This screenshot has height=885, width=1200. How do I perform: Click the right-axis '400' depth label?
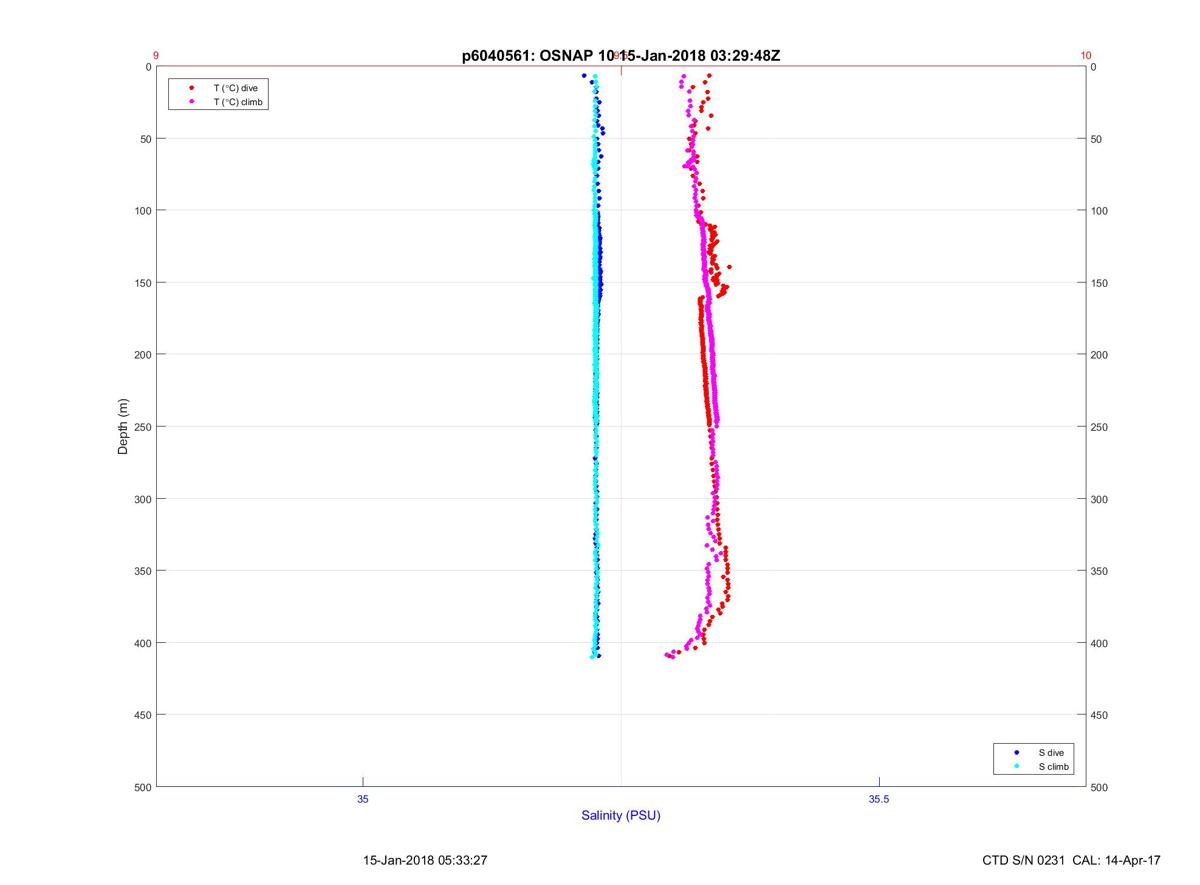click(1100, 643)
